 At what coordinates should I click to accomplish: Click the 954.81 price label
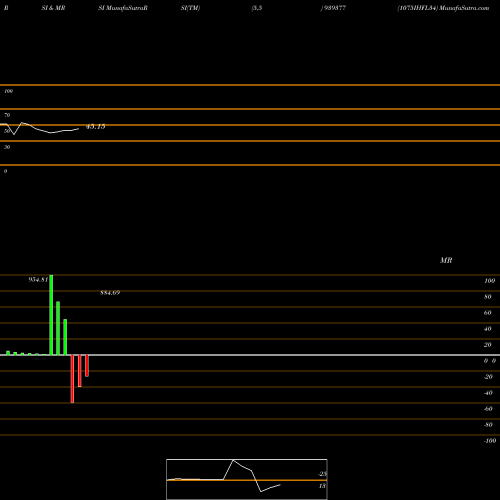coord(38,280)
